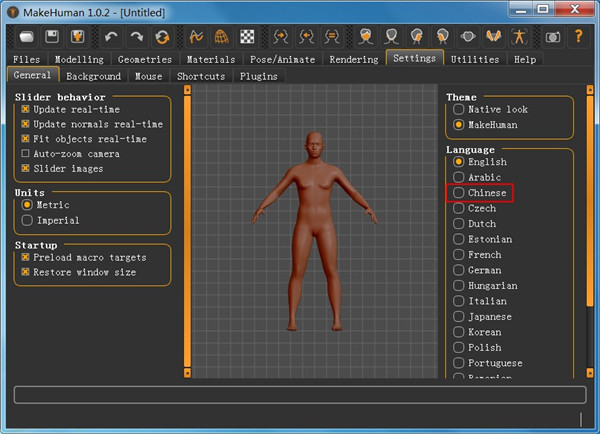Enable the Auto-zoom camera checkbox
600x434 pixels.
[26, 154]
